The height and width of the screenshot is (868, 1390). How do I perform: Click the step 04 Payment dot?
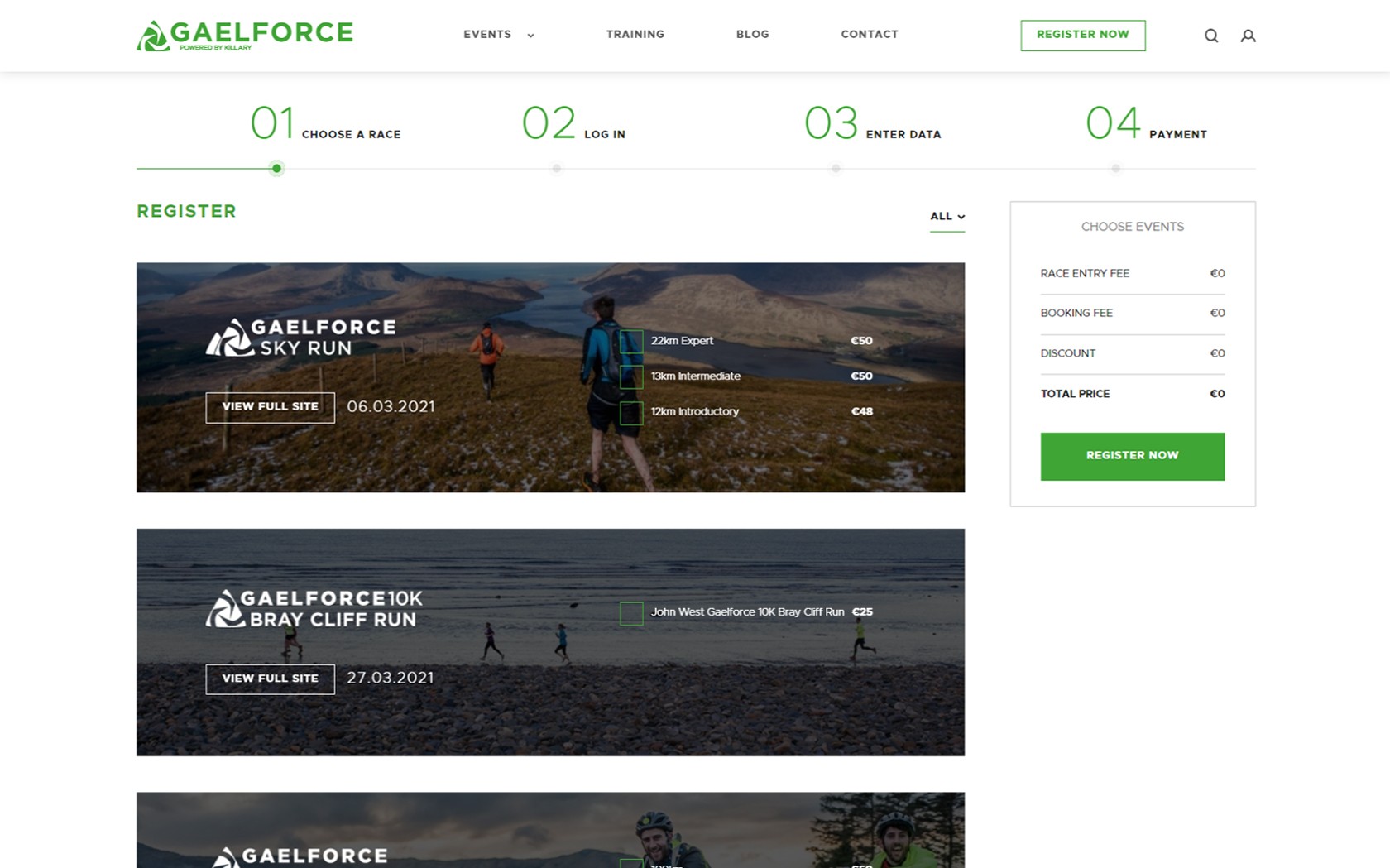tap(1115, 169)
